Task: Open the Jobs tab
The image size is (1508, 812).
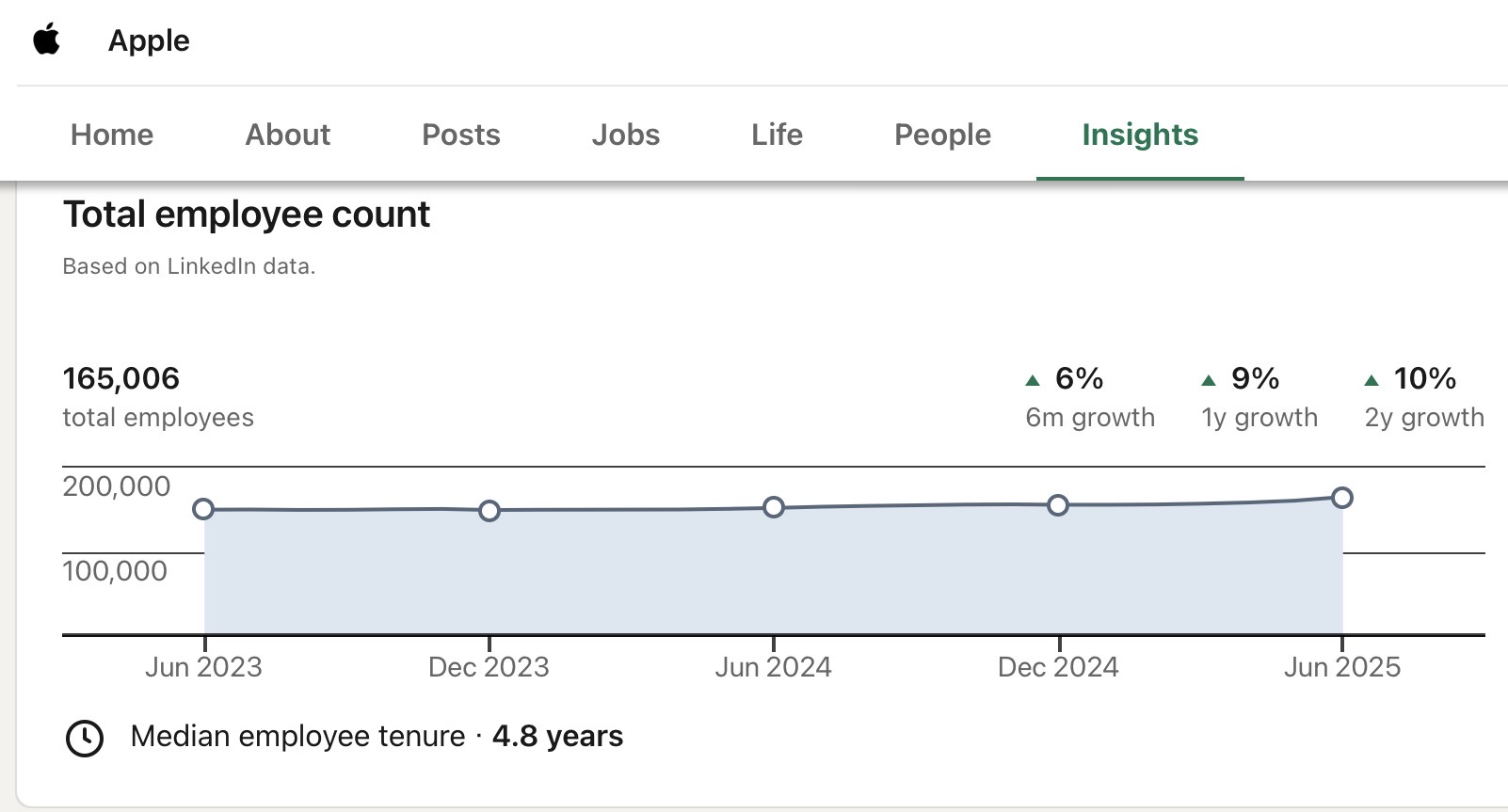Action: coord(626,135)
